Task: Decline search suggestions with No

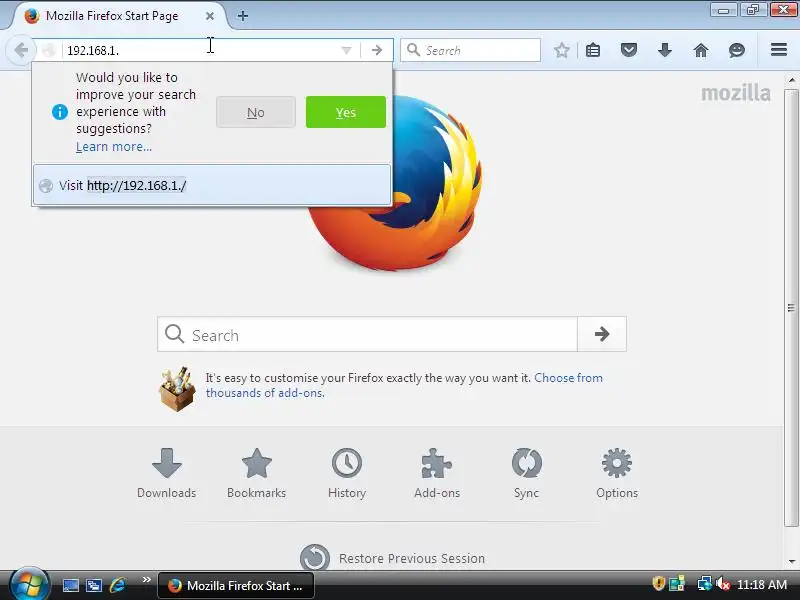Action: (x=256, y=112)
